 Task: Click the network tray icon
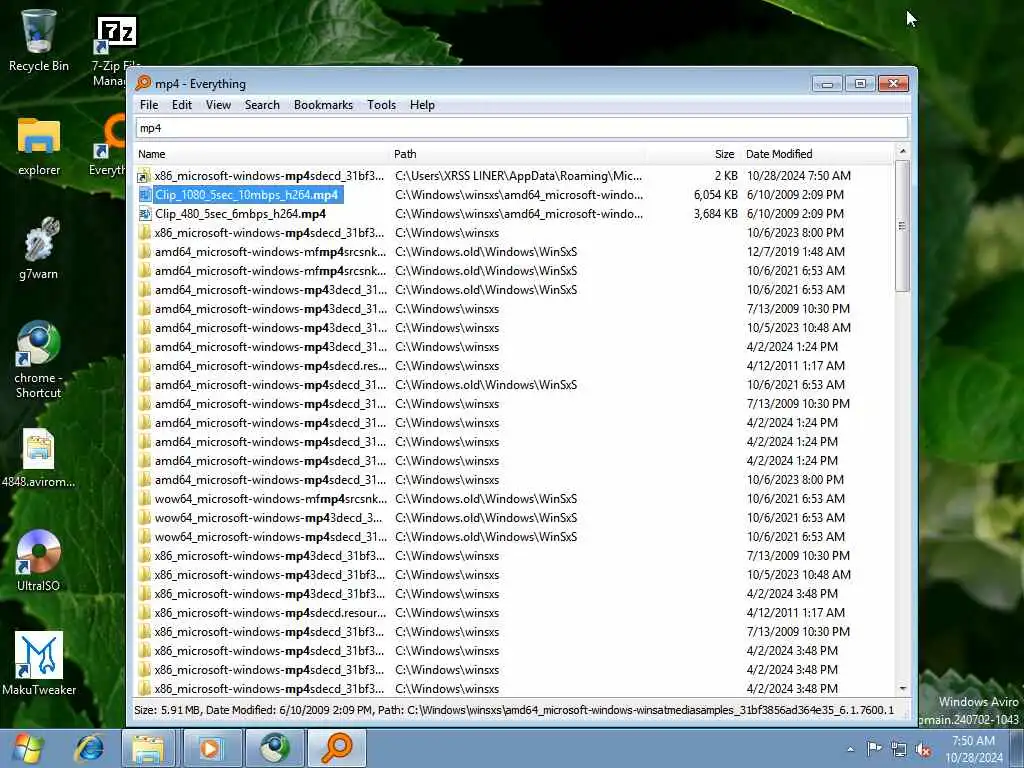click(899, 750)
